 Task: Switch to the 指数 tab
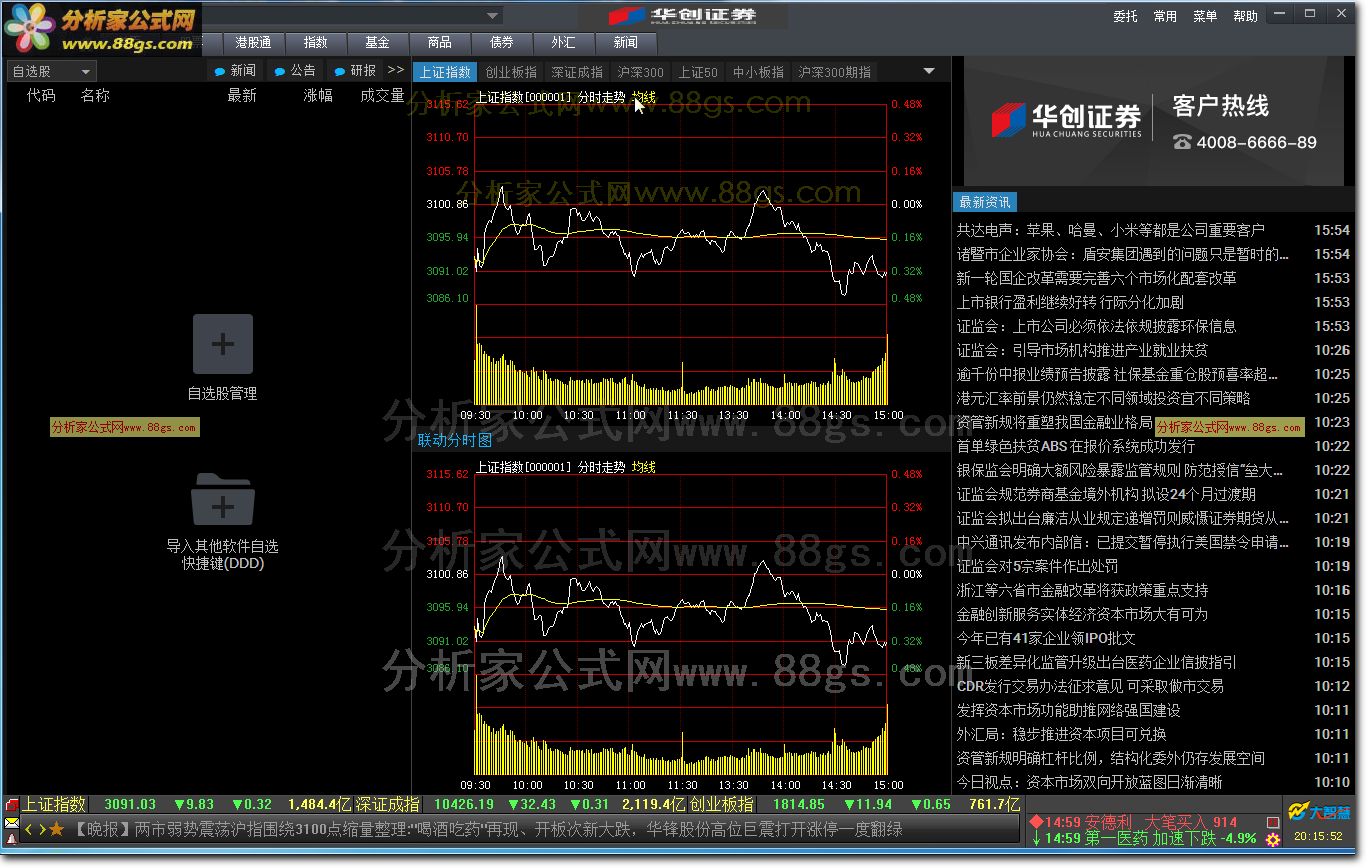[x=316, y=43]
